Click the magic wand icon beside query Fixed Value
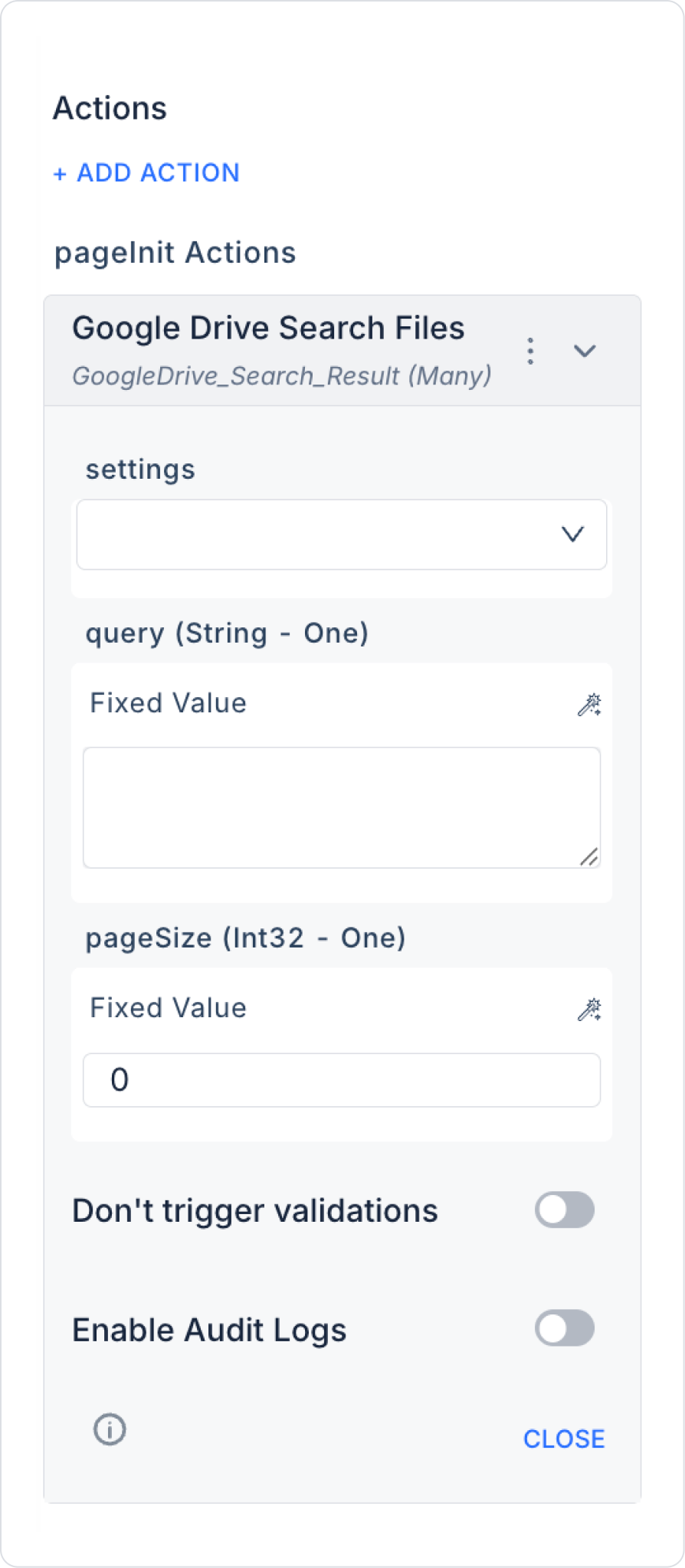The width and height of the screenshot is (685, 1568). click(589, 704)
